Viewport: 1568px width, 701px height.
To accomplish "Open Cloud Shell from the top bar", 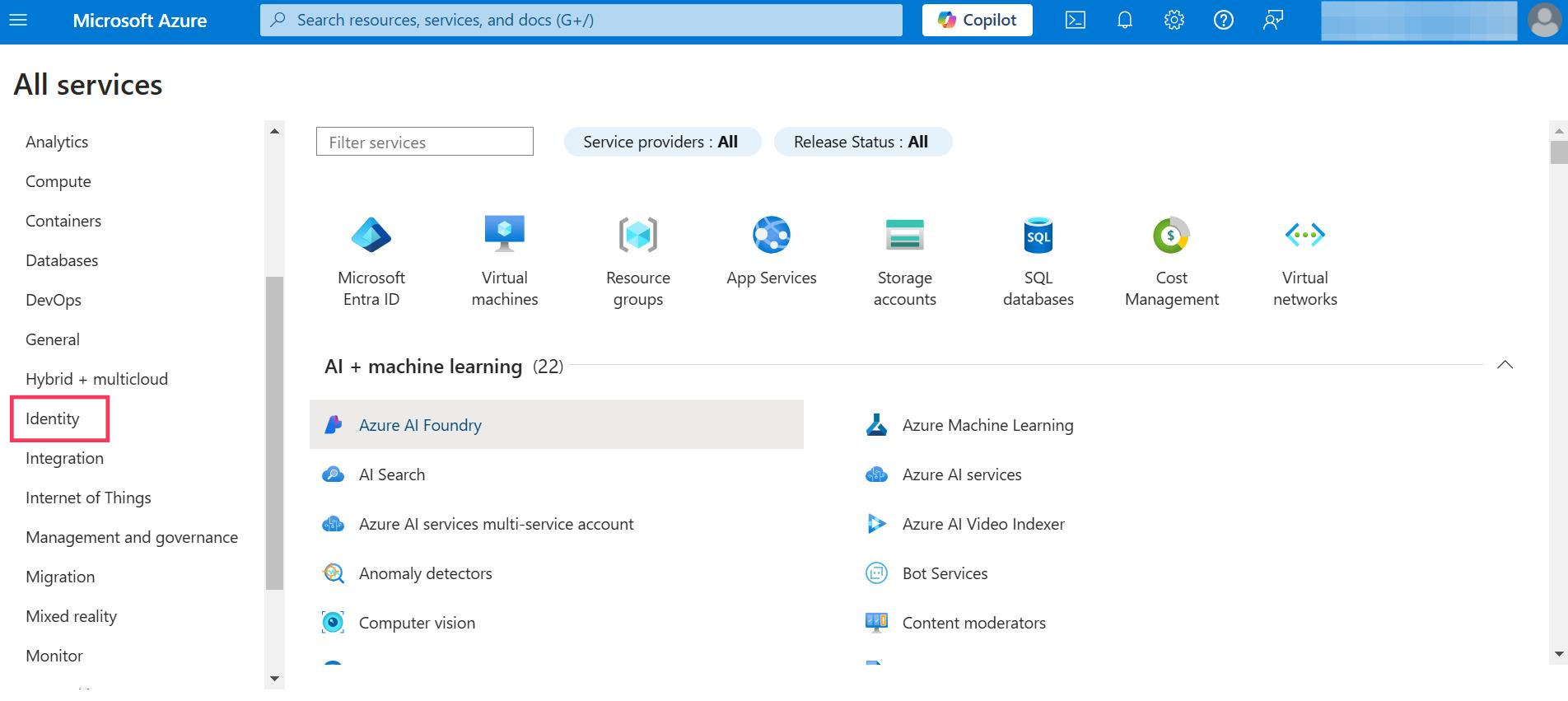I will point(1076,20).
